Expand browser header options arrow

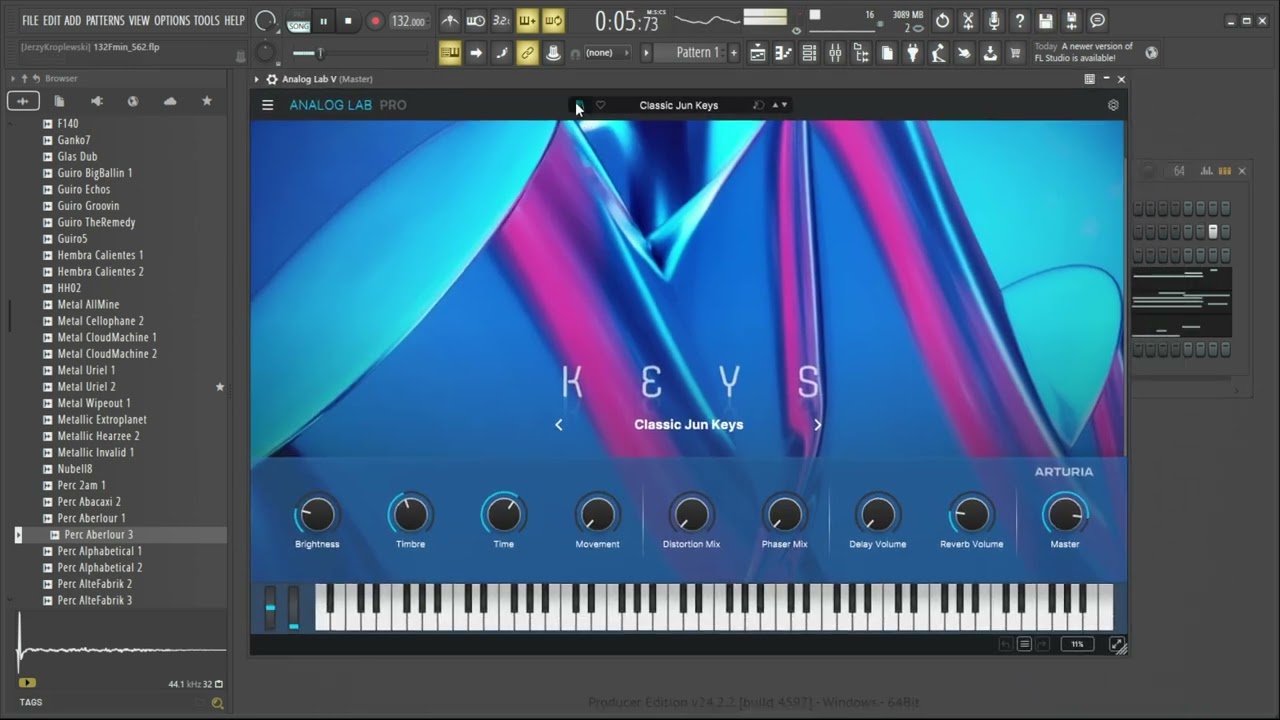(x=13, y=79)
